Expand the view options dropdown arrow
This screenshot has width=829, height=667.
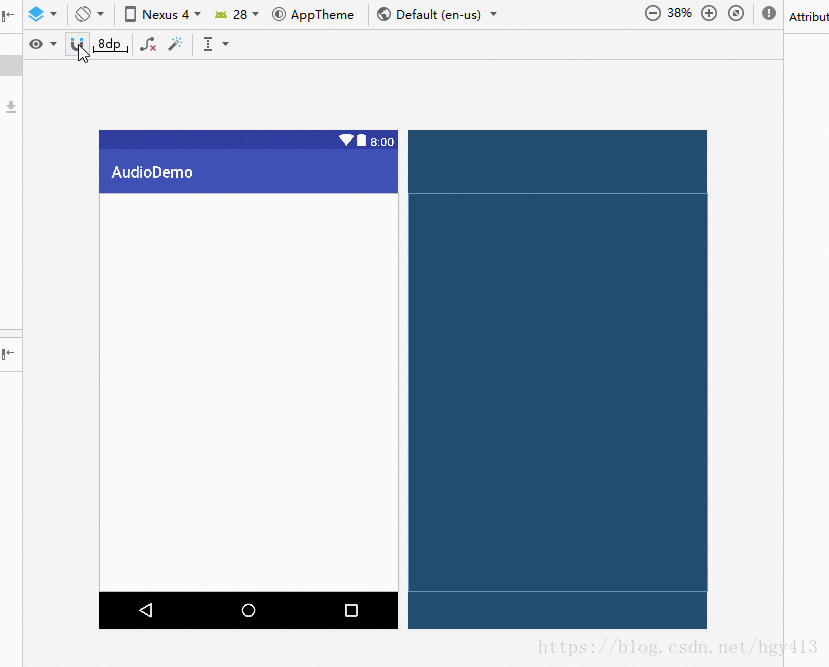coord(53,44)
